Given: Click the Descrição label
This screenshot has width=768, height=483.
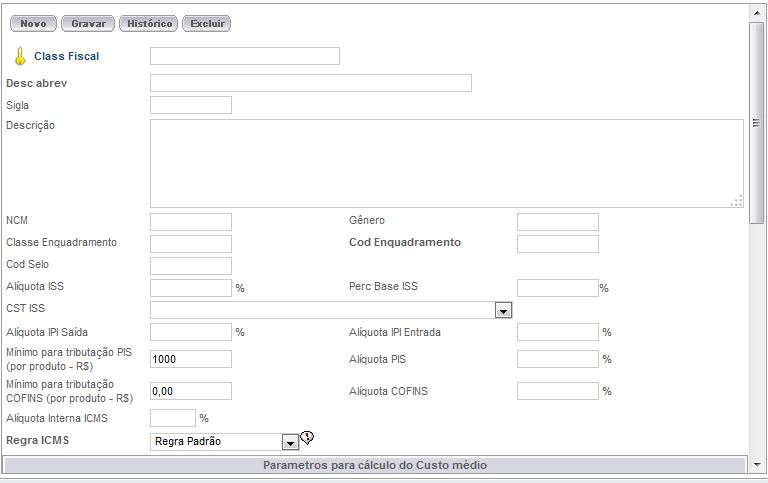Looking at the screenshot, I should [x=30, y=125].
